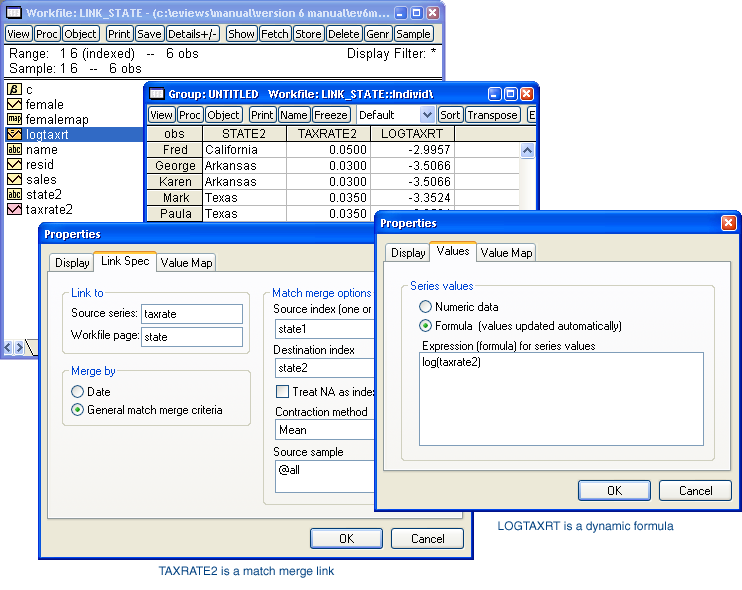The height and width of the screenshot is (590, 742).
Task: Click the Source series taxrate field
Action: pos(192,314)
